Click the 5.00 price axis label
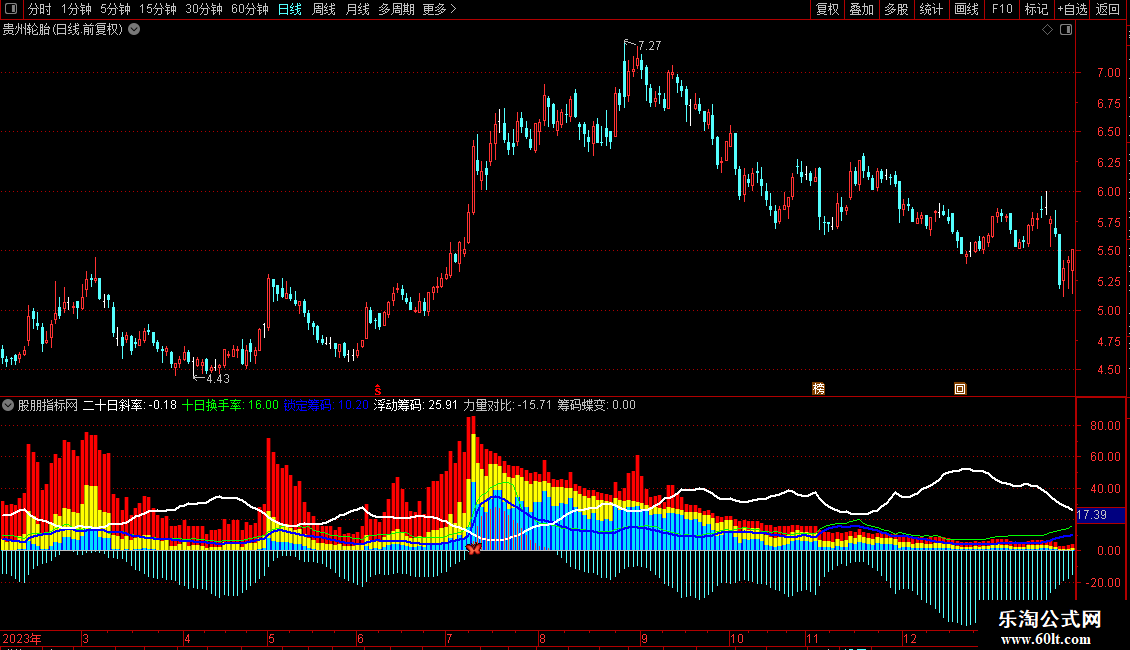 click(x=1108, y=311)
